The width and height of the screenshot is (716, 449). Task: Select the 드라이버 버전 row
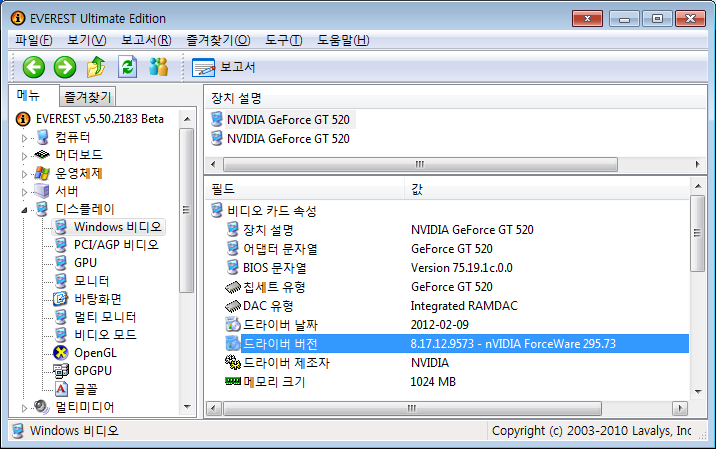(x=457, y=343)
